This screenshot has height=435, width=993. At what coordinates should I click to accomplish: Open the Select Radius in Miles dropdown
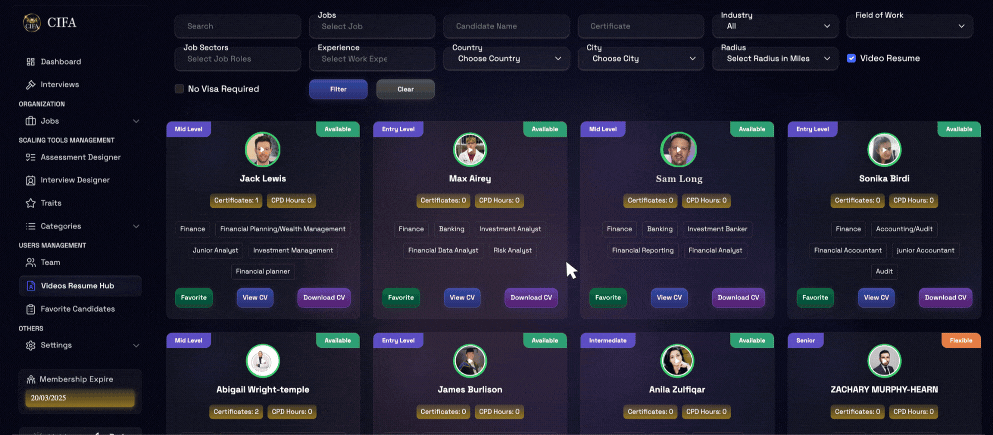pyautogui.click(x=775, y=58)
